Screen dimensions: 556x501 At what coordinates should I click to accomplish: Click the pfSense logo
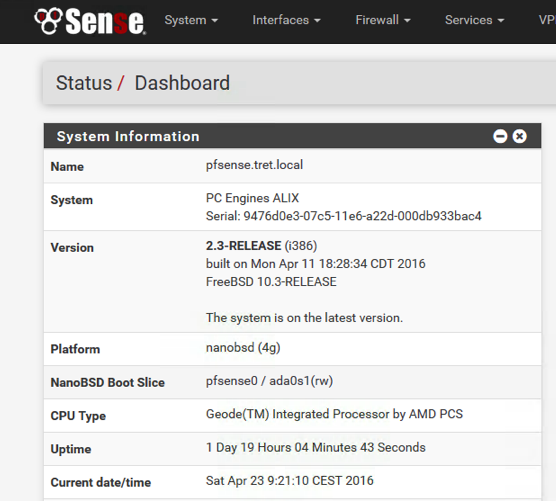[x=90, y=21]
